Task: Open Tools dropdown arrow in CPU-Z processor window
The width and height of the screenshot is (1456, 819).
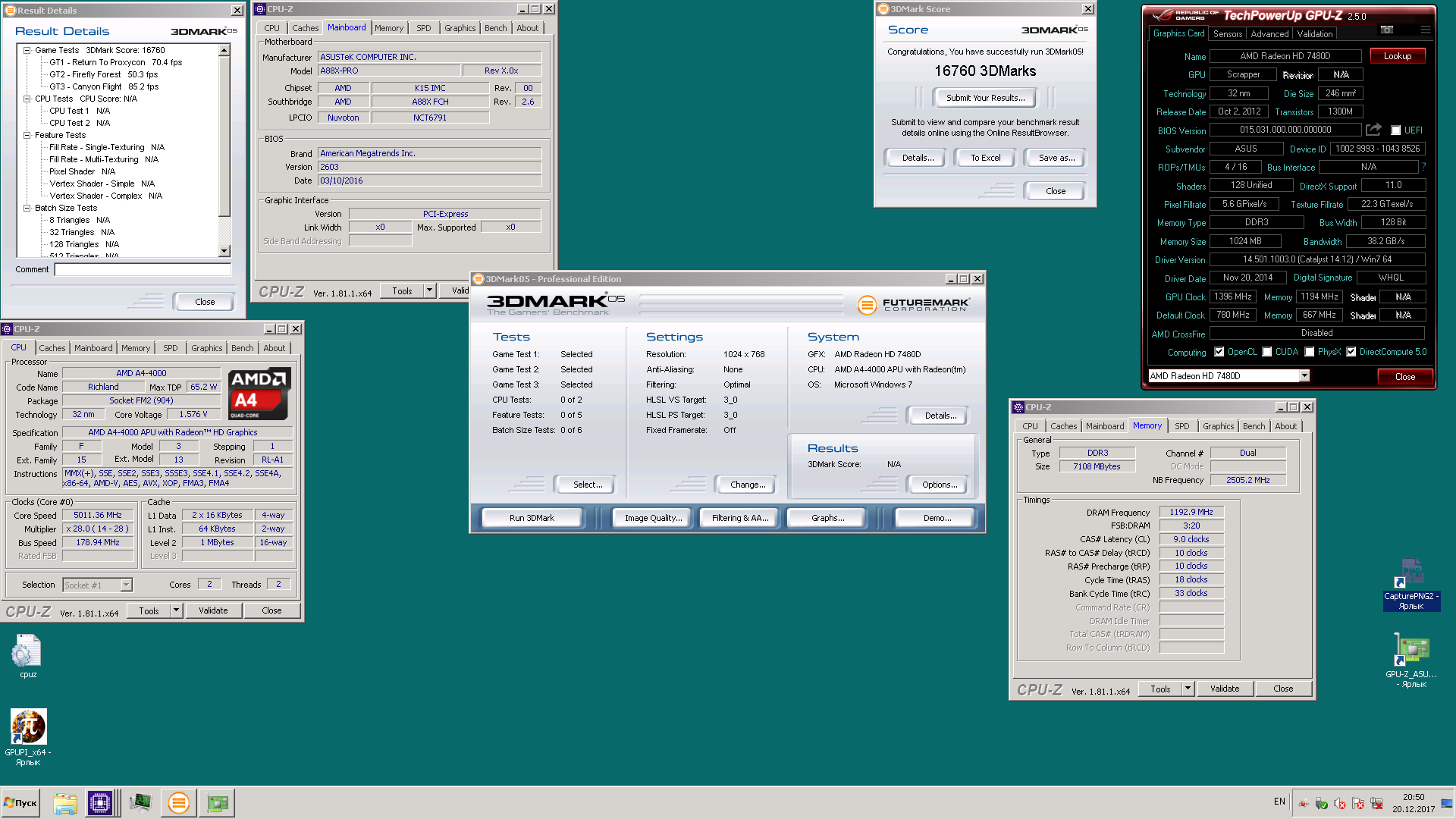Action: tap(176, 610)
